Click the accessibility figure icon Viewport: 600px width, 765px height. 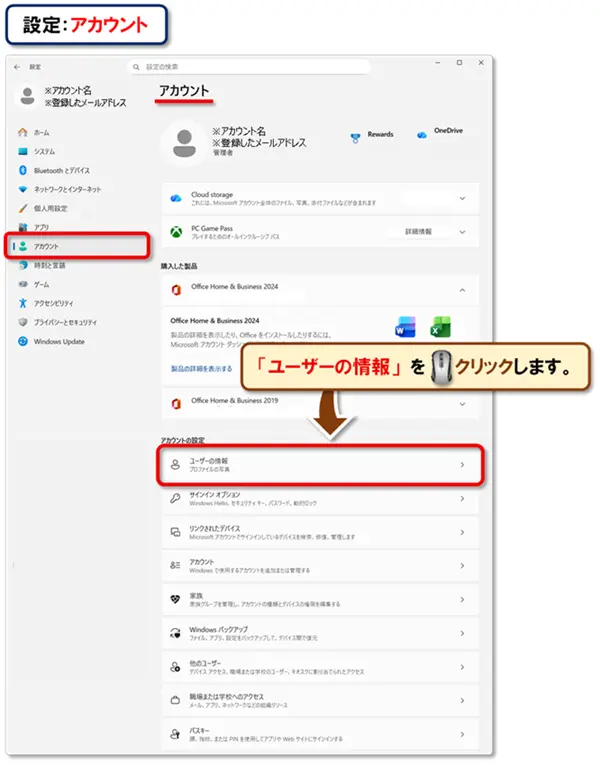[22, 303]
